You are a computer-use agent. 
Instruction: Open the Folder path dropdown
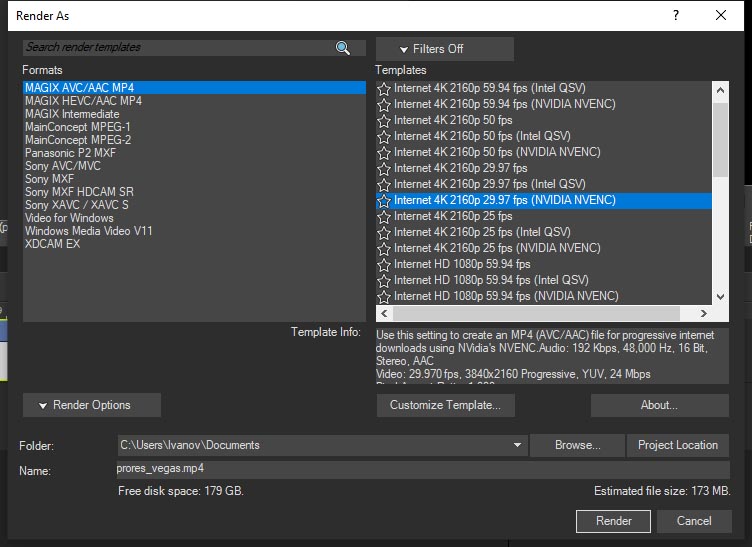click(x=517, y=445)
